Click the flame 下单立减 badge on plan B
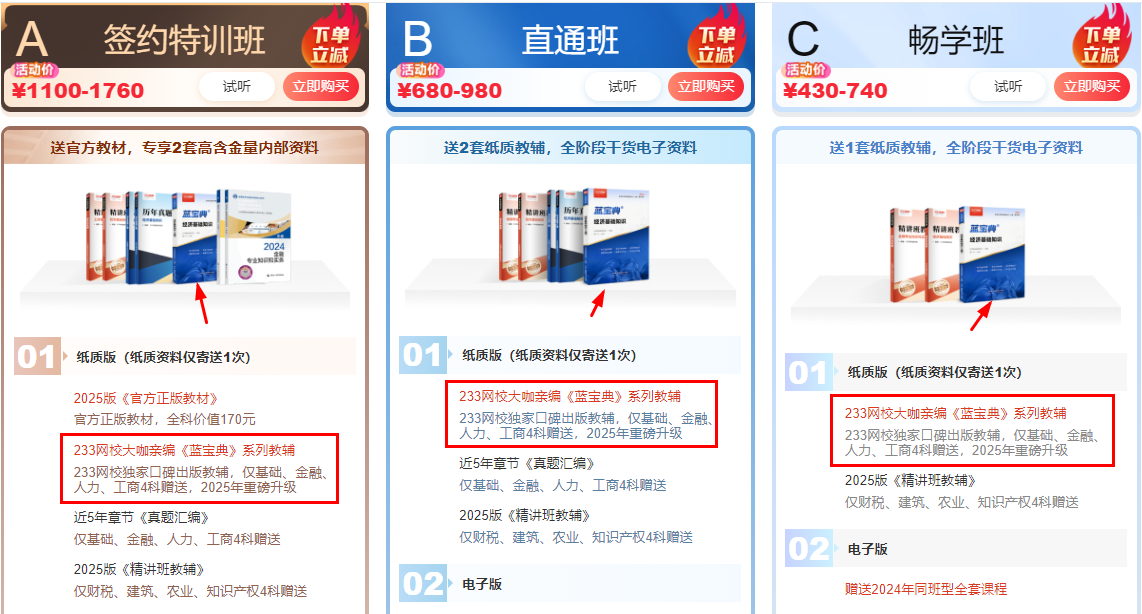 point(717,38)
